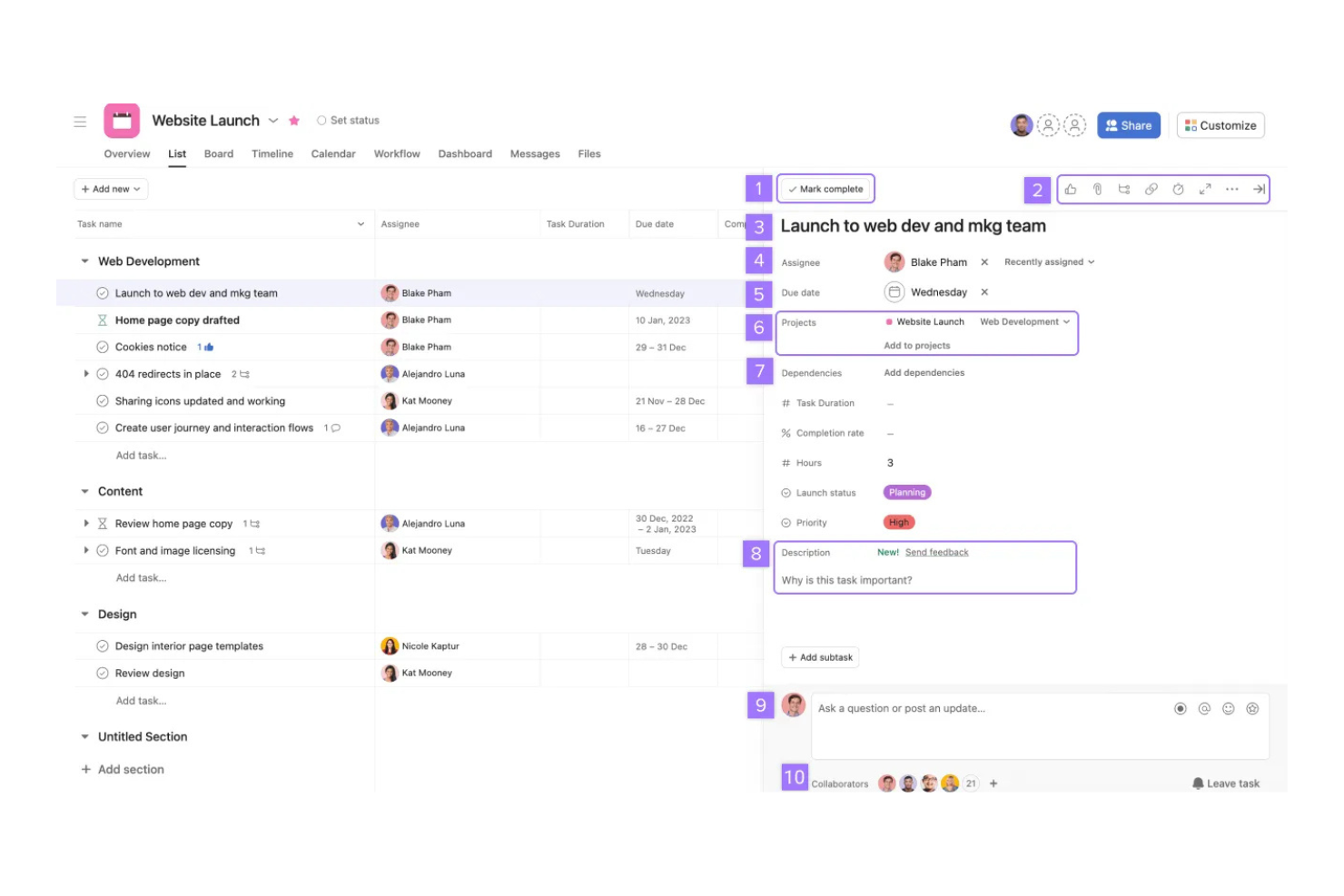Start the task timer with the stopwatch icon
The width and height of the screenshot is (1344, 896).
click(x=1178, y=189)
